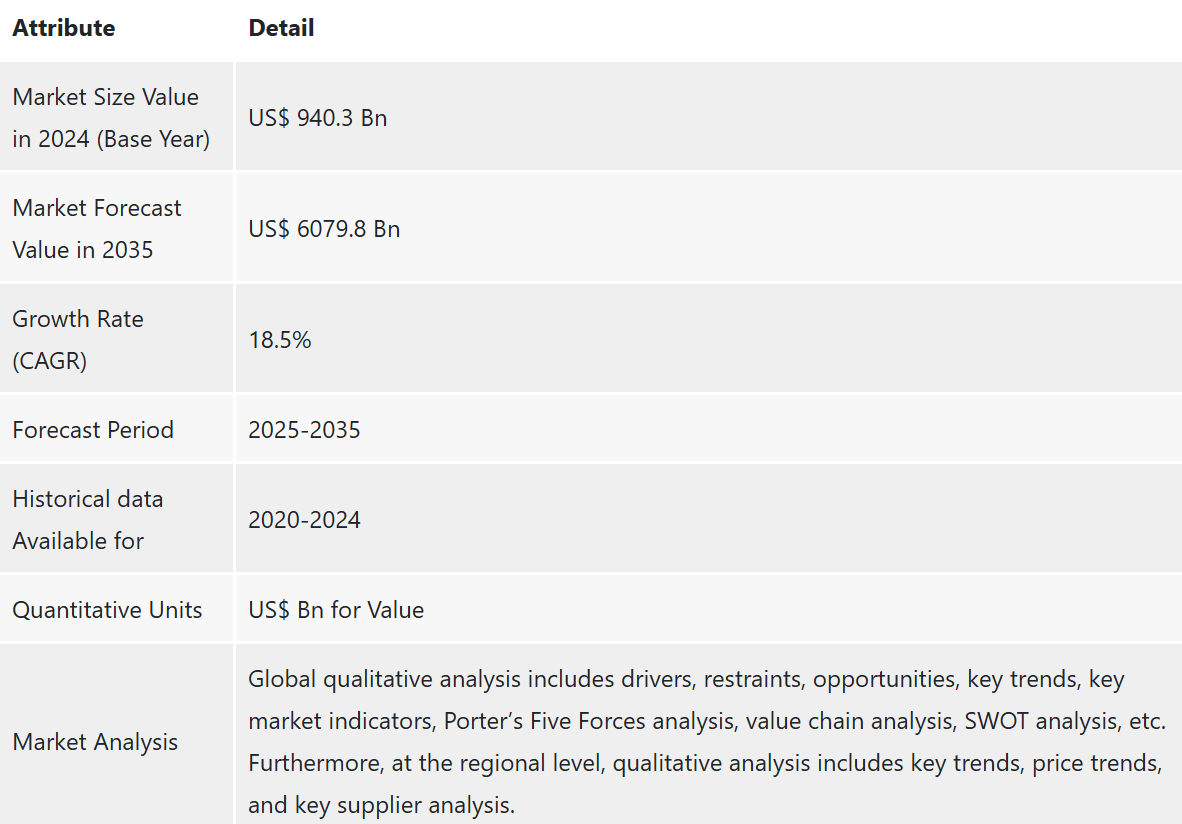Select the Historical data Available for label

tap(88, 519)
